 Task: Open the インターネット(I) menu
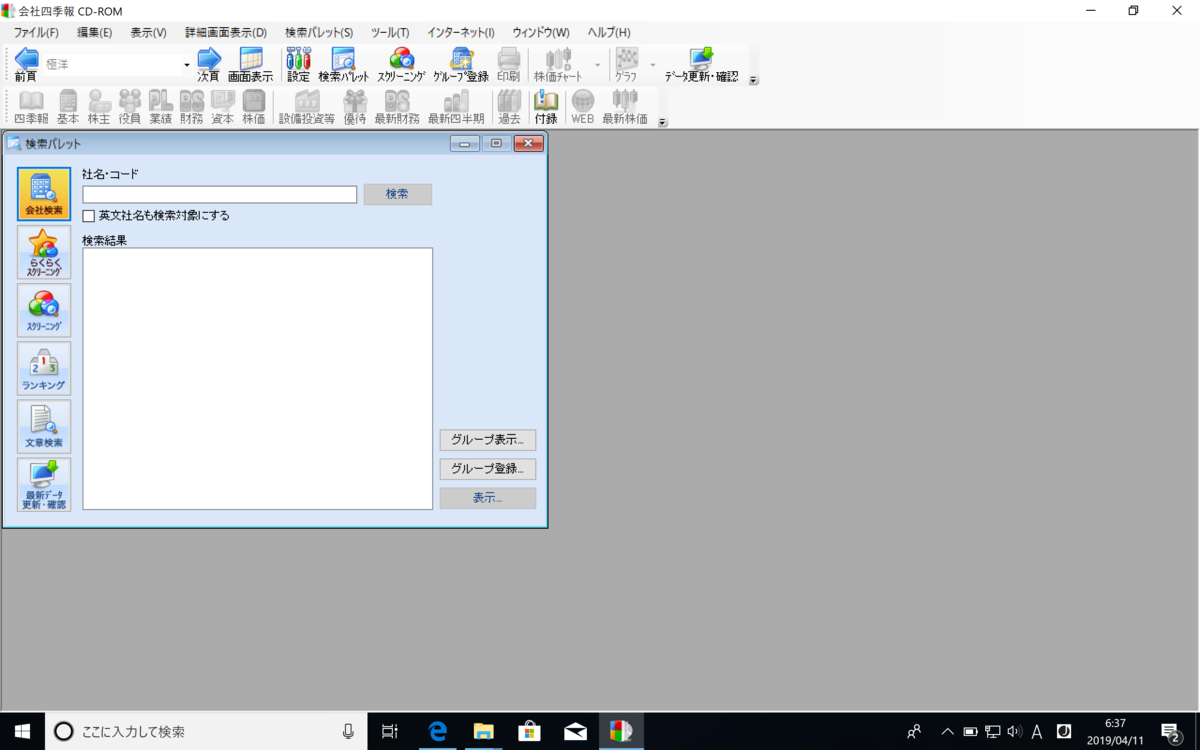461,33
